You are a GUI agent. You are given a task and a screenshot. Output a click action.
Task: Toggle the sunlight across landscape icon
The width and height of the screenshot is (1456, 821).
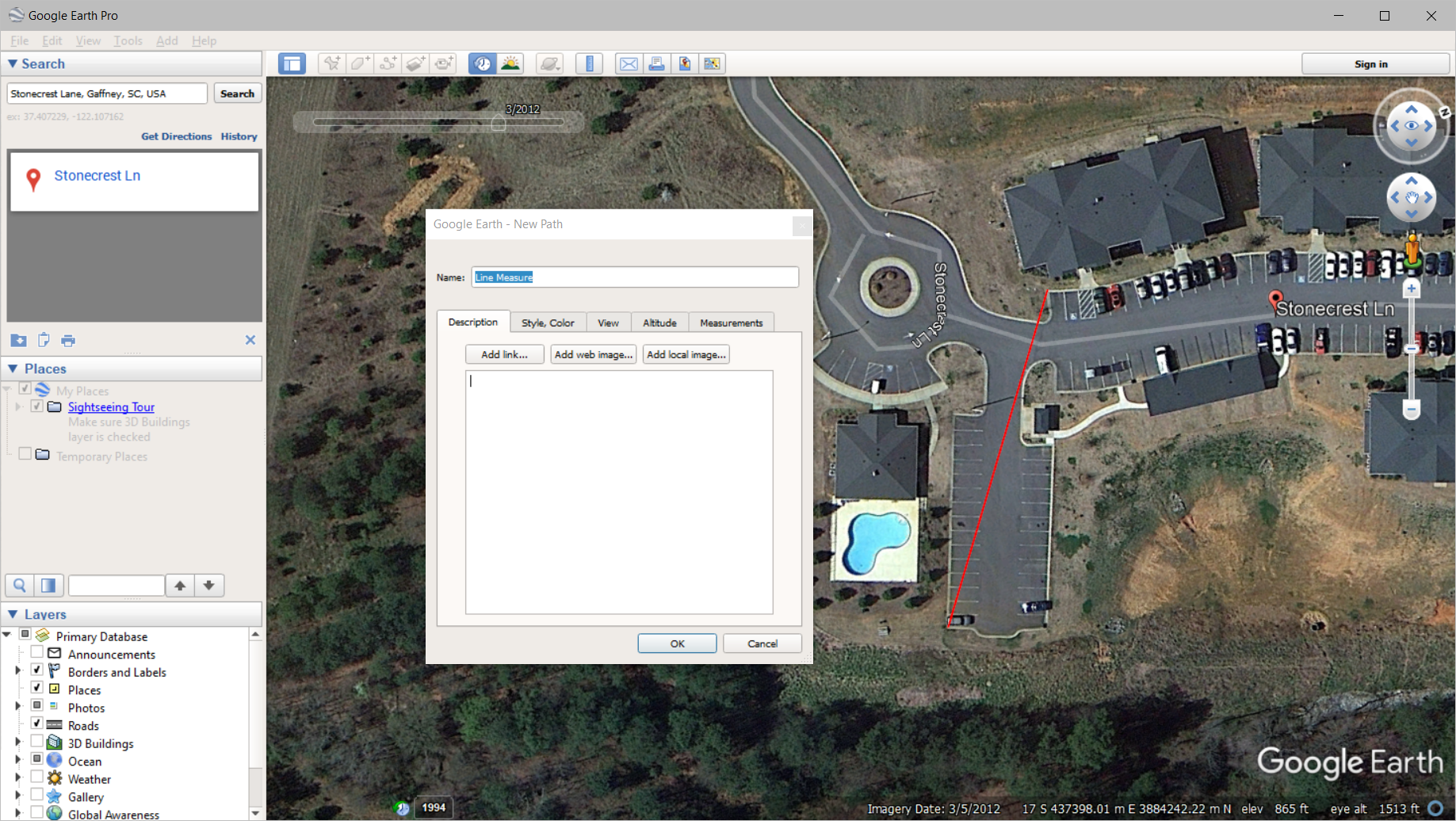click(510, 64)
